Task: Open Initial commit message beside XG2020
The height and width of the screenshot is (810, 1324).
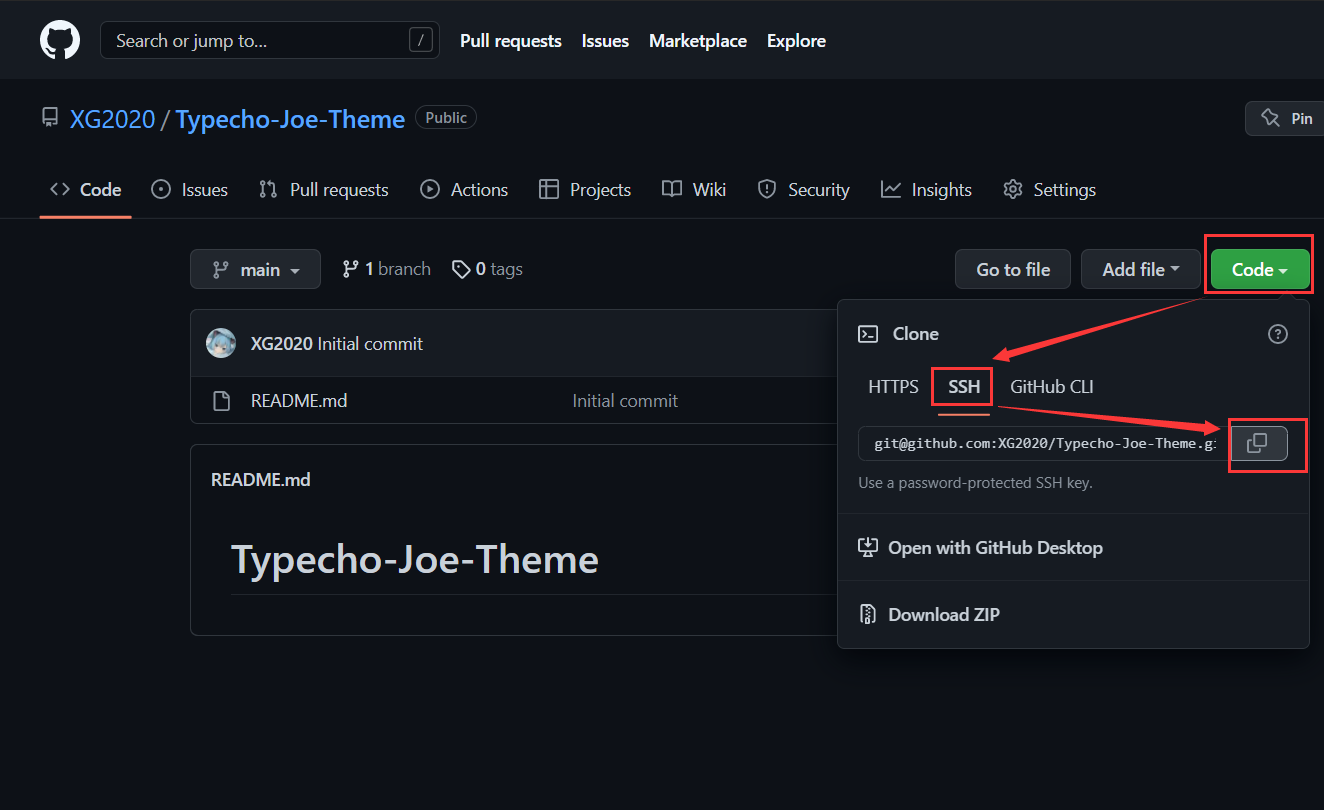Action: tap(370, 344)
